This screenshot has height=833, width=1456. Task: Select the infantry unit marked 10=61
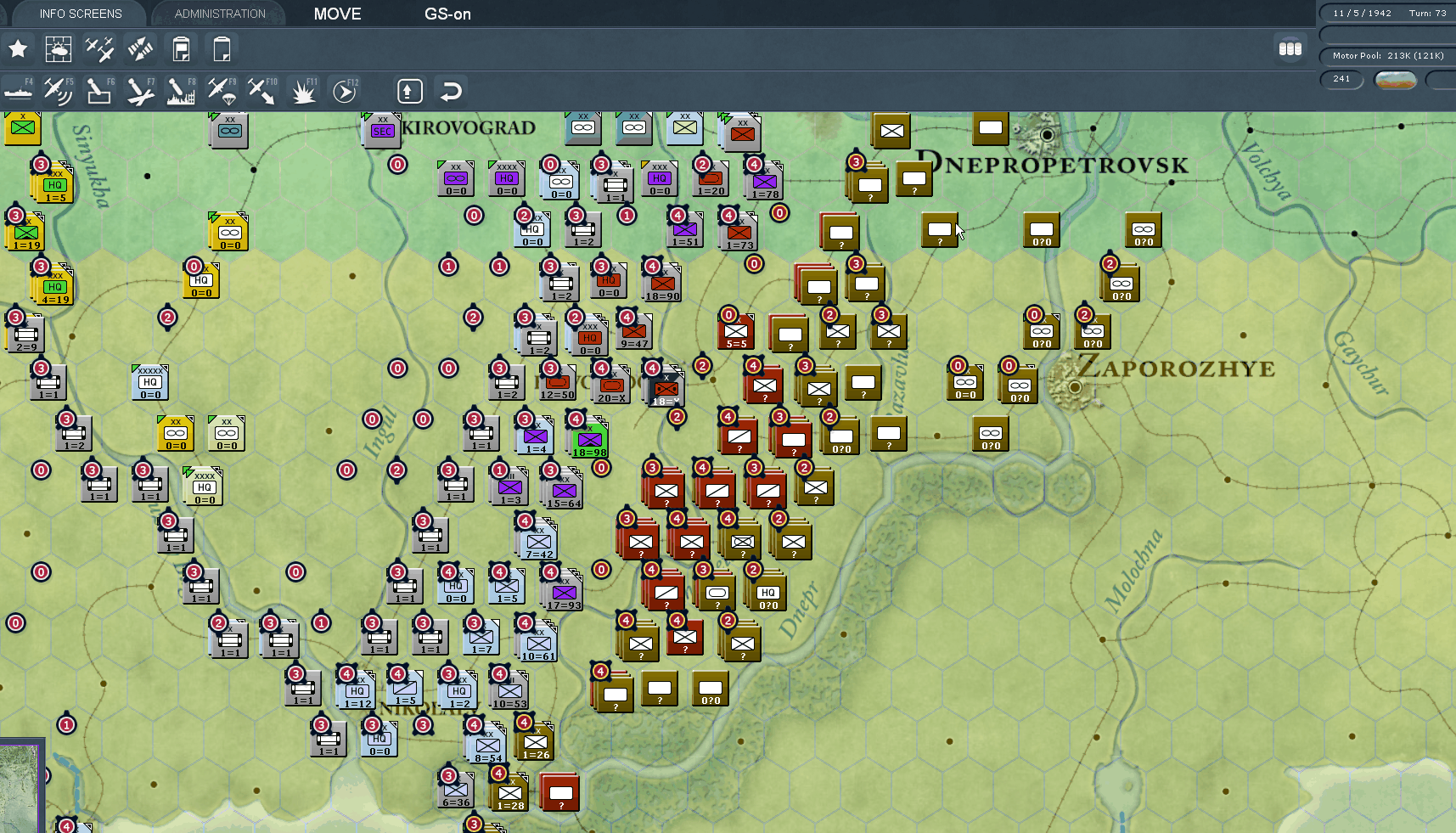tap(538, 643)
